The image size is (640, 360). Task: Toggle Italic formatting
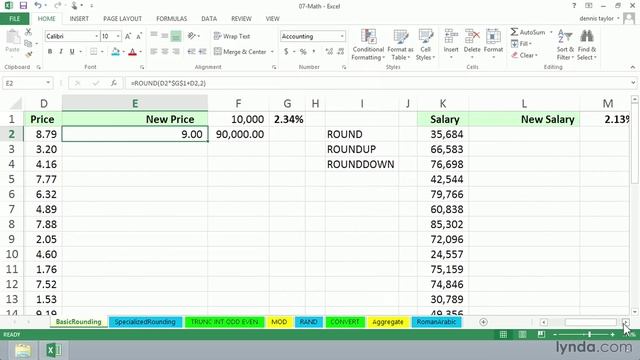pyautogui.click(x=61, y=52)
